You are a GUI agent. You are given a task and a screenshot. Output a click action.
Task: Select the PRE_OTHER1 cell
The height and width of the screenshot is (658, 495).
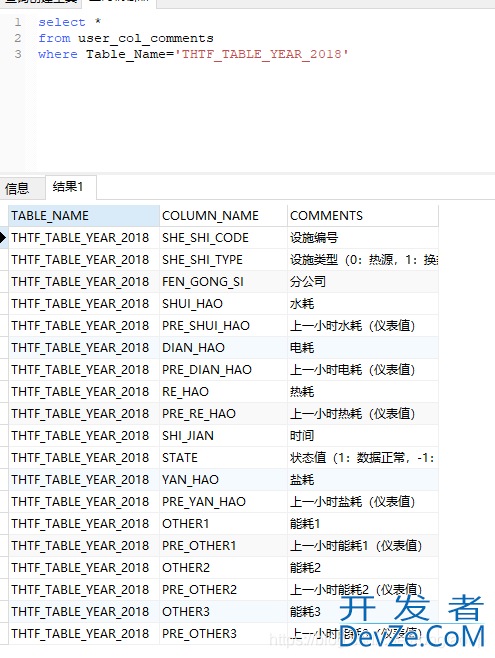(x=223, y=546)
